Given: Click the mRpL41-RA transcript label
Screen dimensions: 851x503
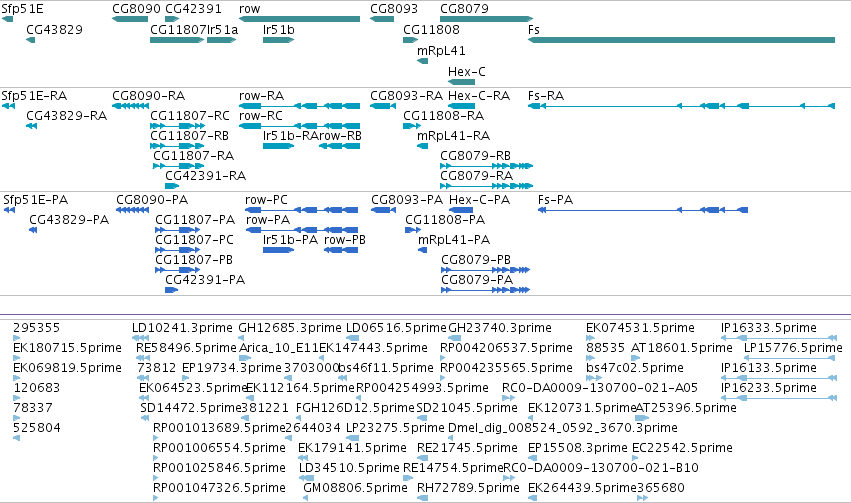Looking at the screenshot, I should pos(454,136).
